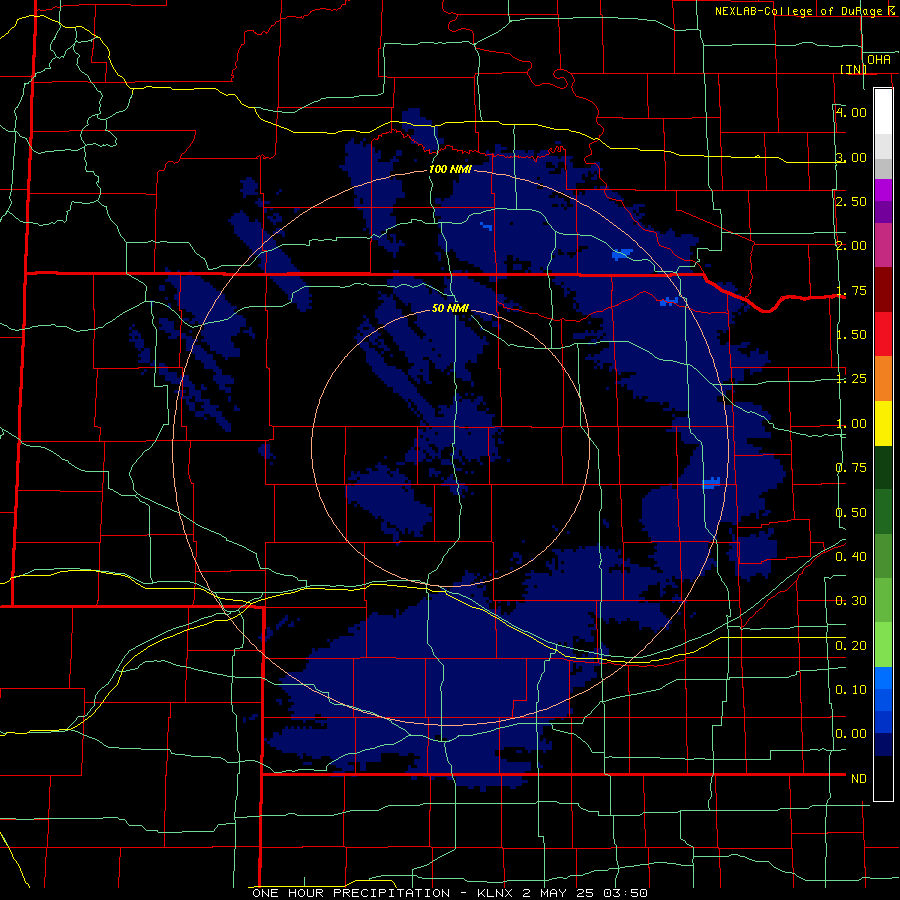Click the pink legend color swatch
Screen dimensions: 900x900
[x=883, y=245]
